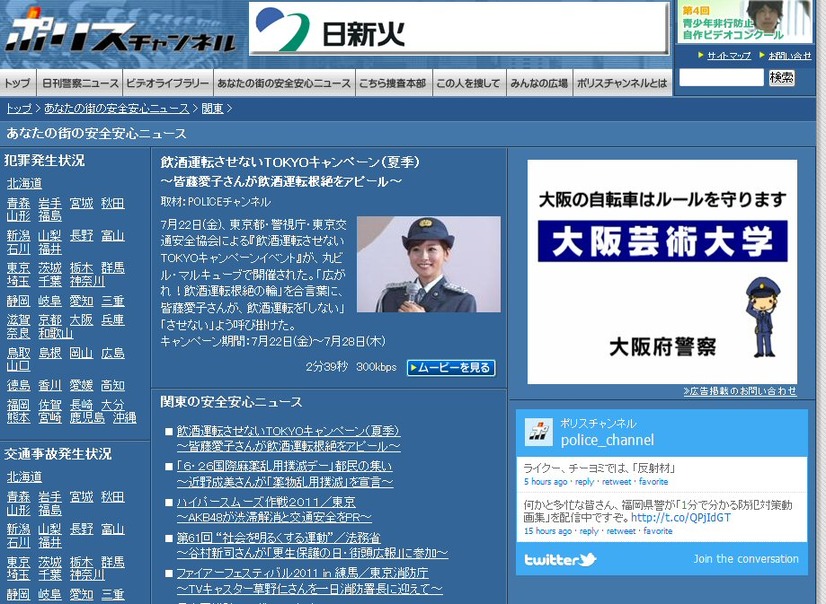Open the みんなの広場 tab
The image size is (826, 604).
[539, 83]
